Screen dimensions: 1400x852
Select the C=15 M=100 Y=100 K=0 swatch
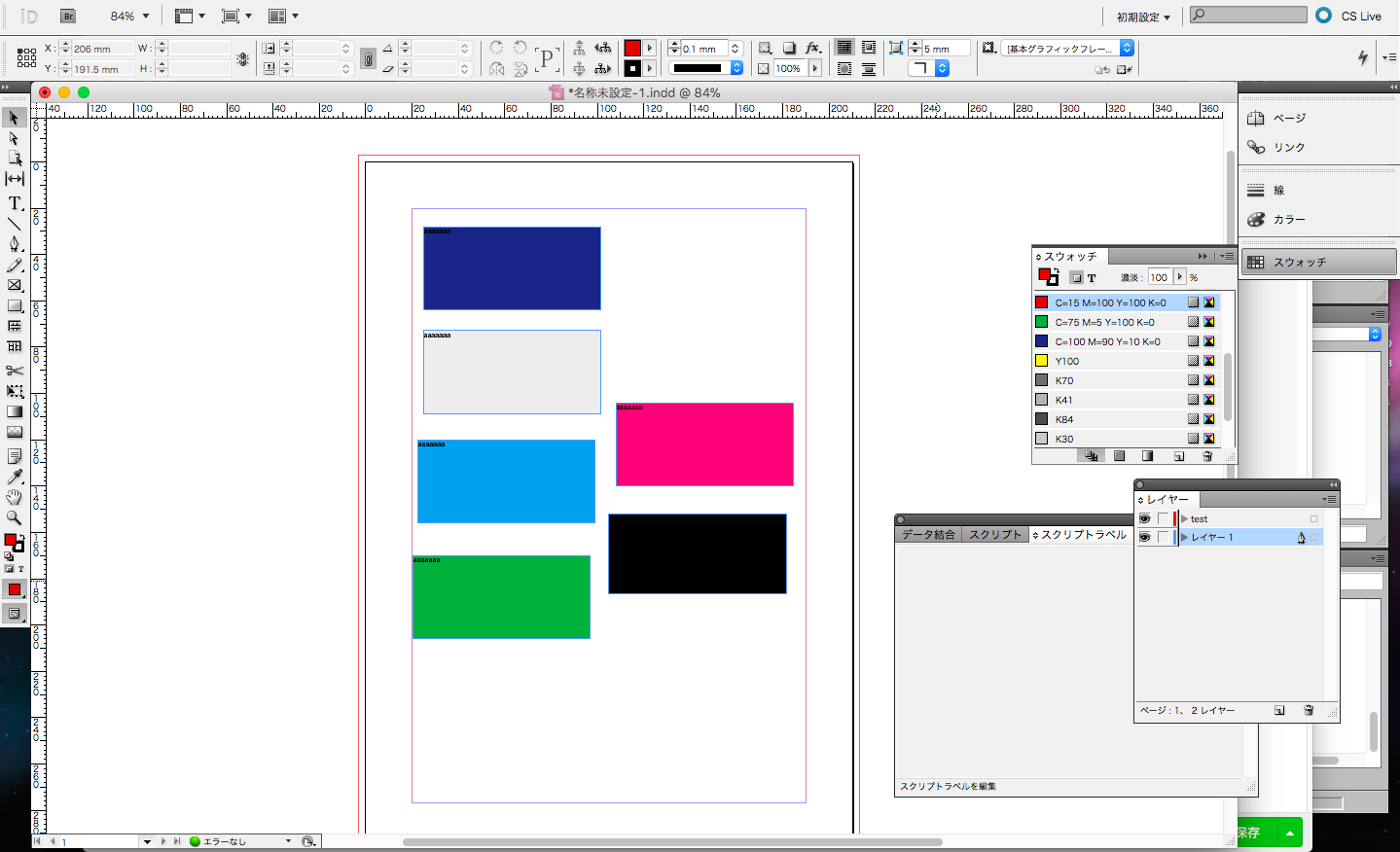click(x=1126, y=302)
